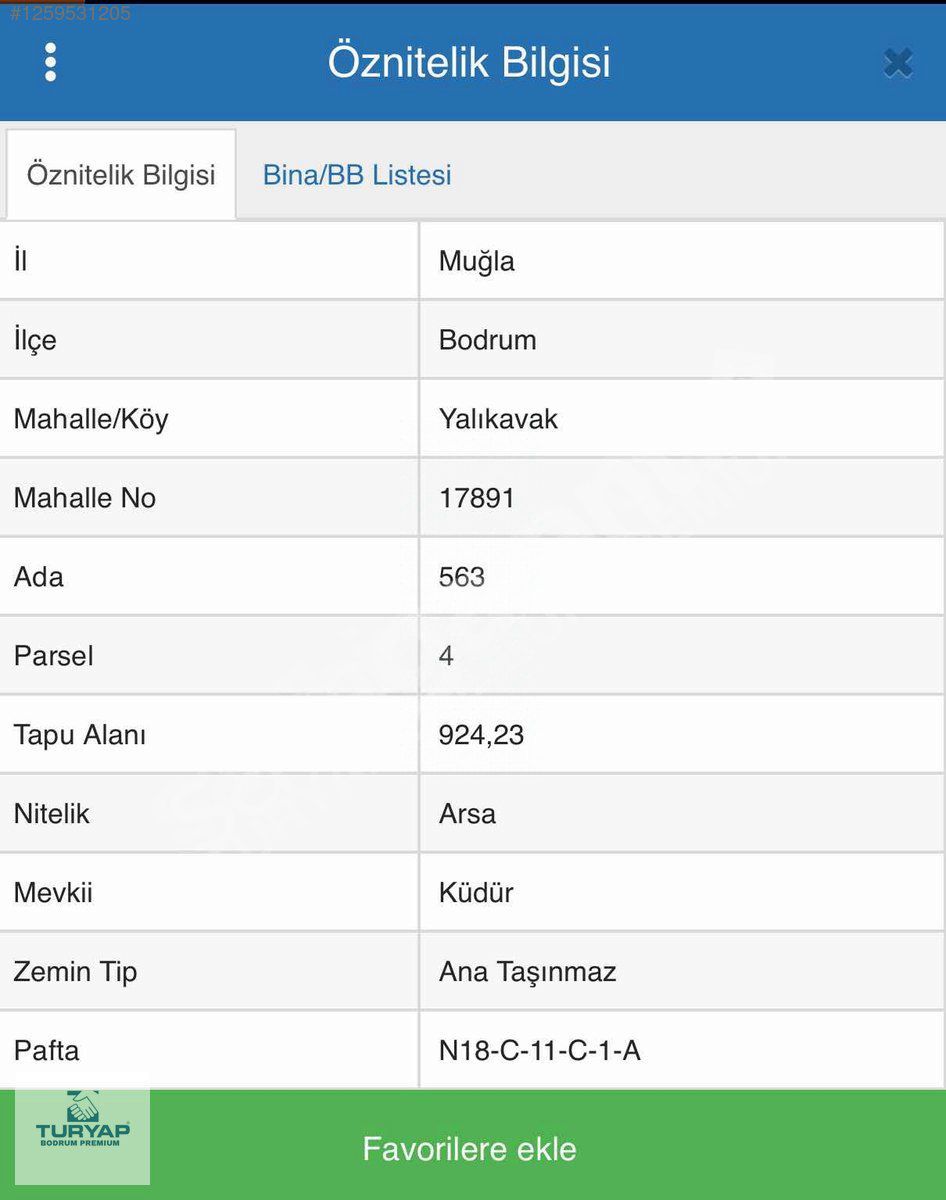The width and height of the screenshot is (946, 1200).
Task: Click the Muğla province value
Action: 476,261
